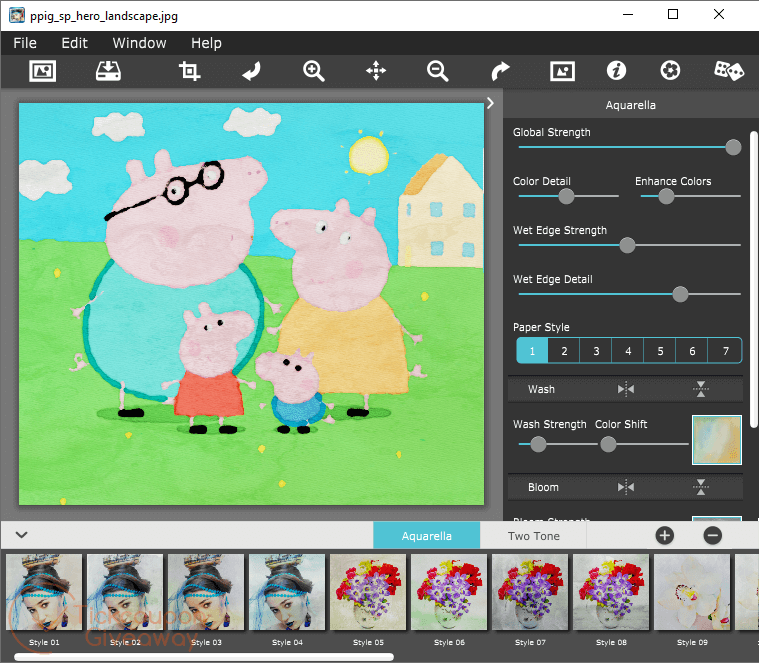759x663 pixels.
Task: Apply the Style 07 flower preset
Action: click(530, 592)
